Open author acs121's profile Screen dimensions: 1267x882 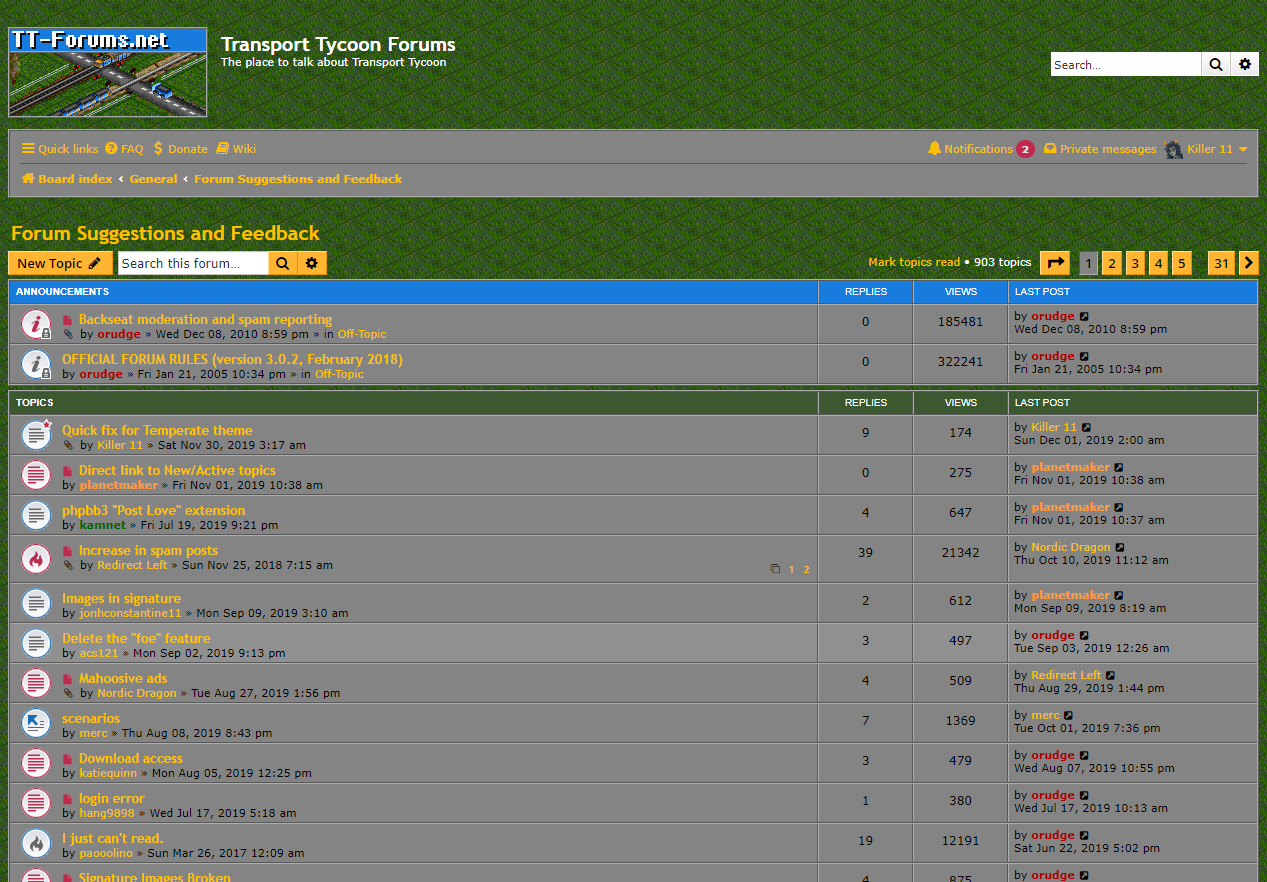[x=99, y=653]
